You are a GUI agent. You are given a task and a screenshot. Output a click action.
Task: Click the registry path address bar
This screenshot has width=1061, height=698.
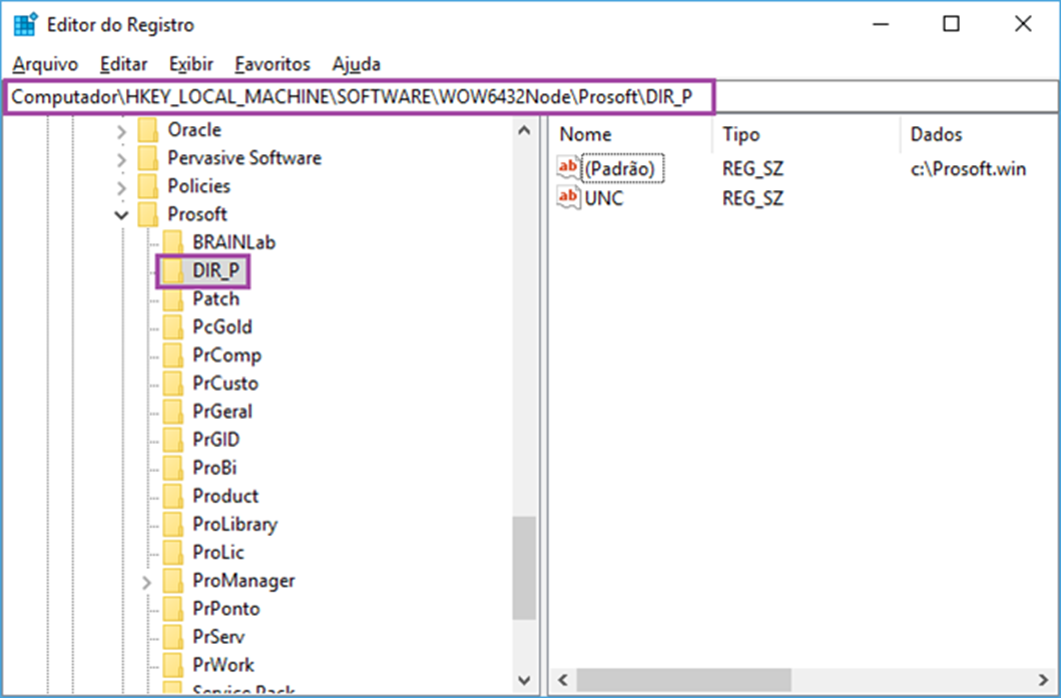point(530,97)
